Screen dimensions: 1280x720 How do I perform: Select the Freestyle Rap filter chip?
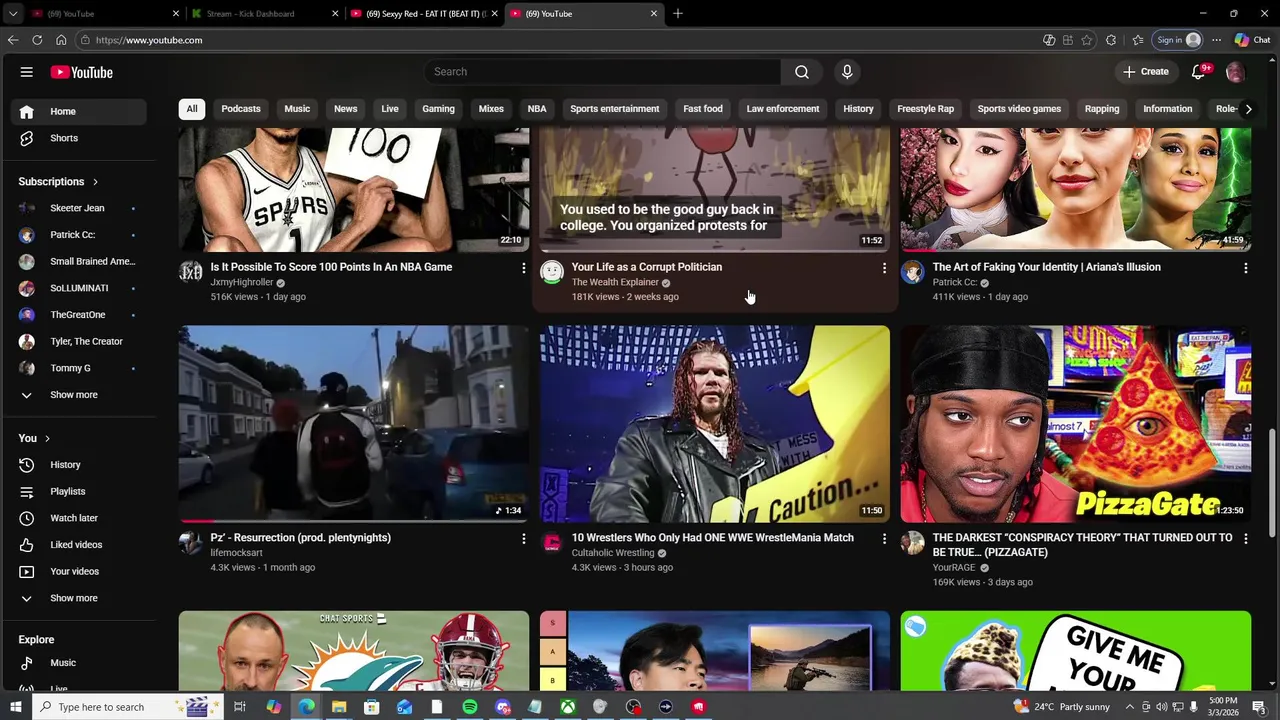(x=925, y=109)
